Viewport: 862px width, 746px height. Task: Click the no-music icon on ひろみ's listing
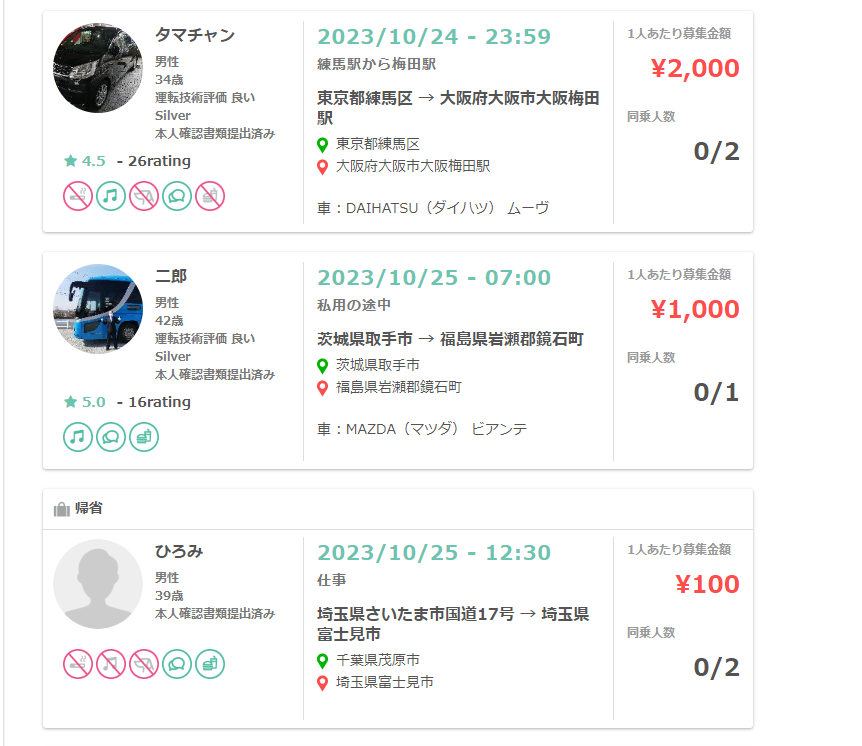click(x=110, y=664)
